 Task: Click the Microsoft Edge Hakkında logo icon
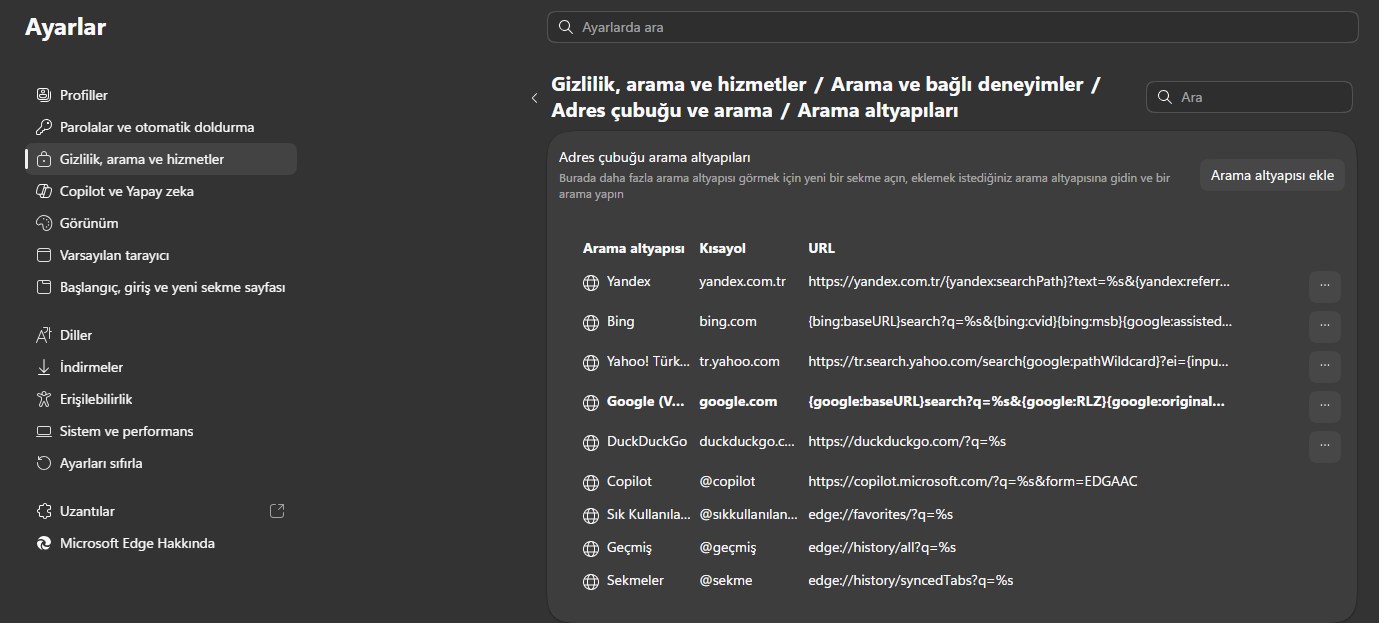point(43,543)
